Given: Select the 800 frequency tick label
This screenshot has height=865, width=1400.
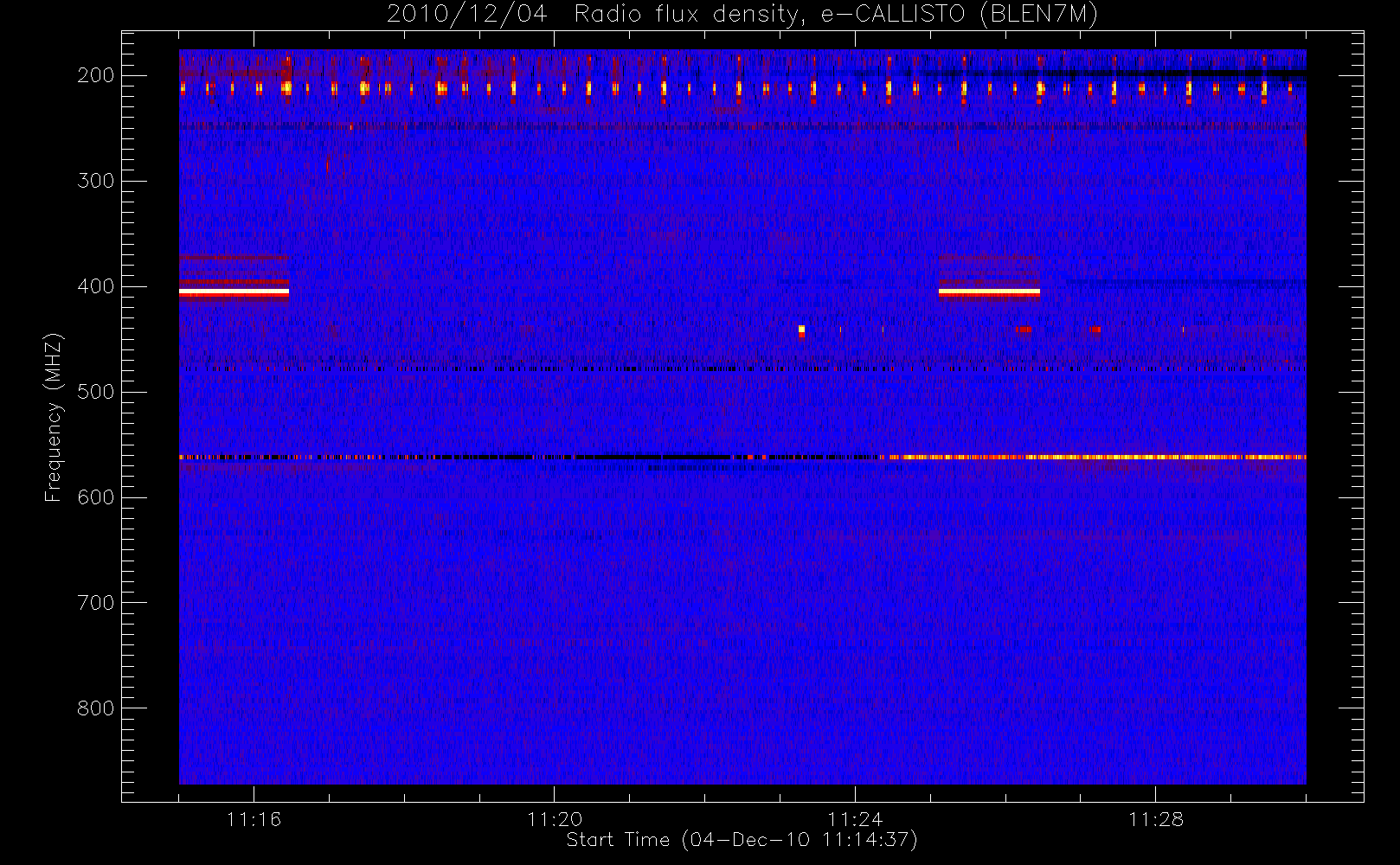Looking at the screenshot, I should [x=96, y=708].
